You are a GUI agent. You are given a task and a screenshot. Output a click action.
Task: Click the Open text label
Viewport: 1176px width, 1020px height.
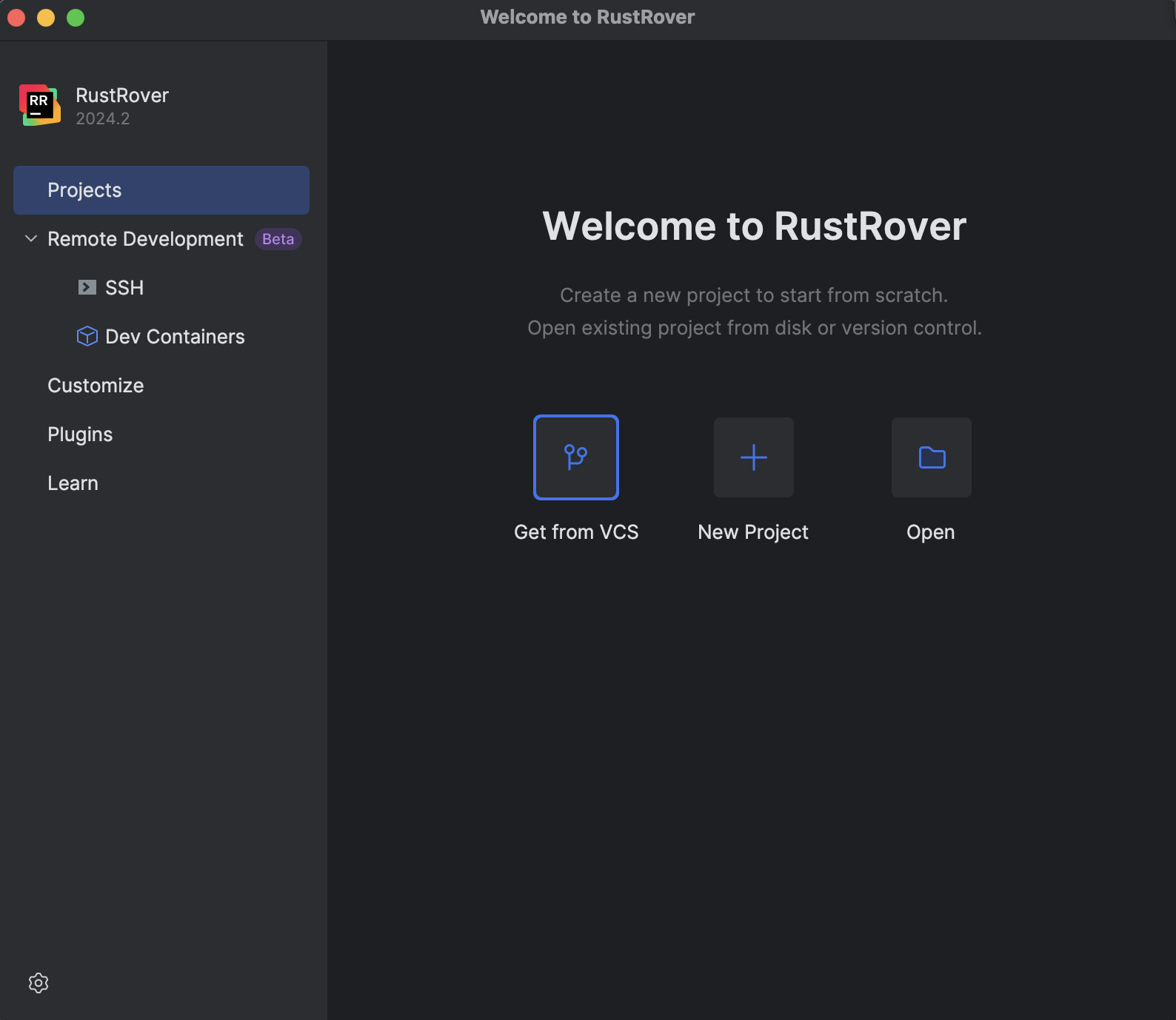930,532
